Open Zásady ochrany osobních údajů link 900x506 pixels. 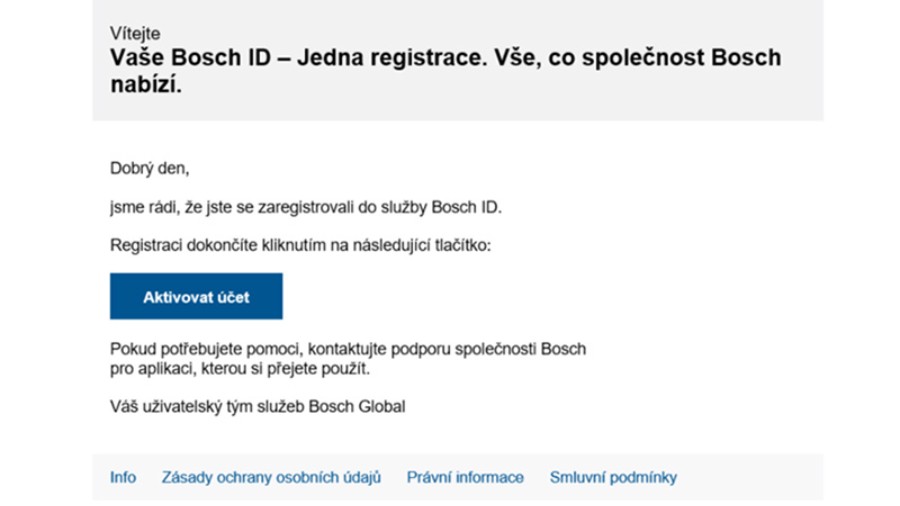271,477
